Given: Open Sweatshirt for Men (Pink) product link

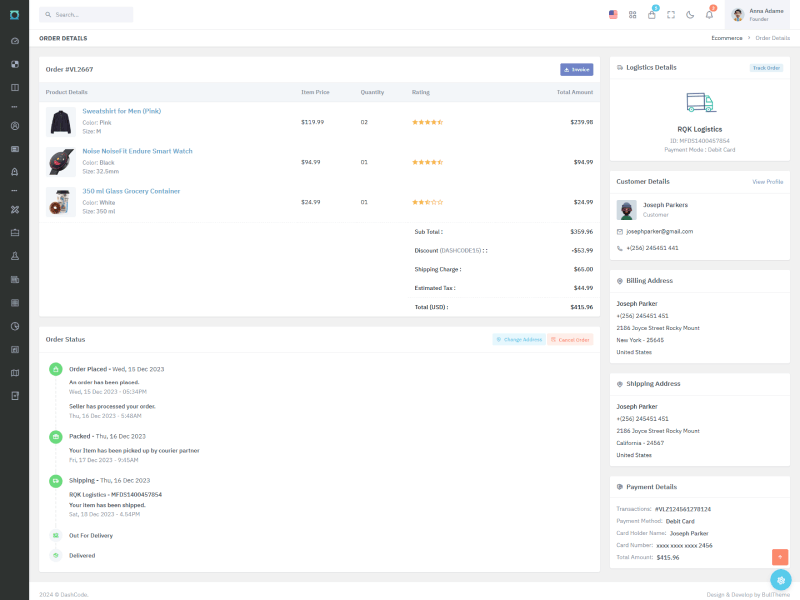Looking at the screenshot, I should pos(121,111).
